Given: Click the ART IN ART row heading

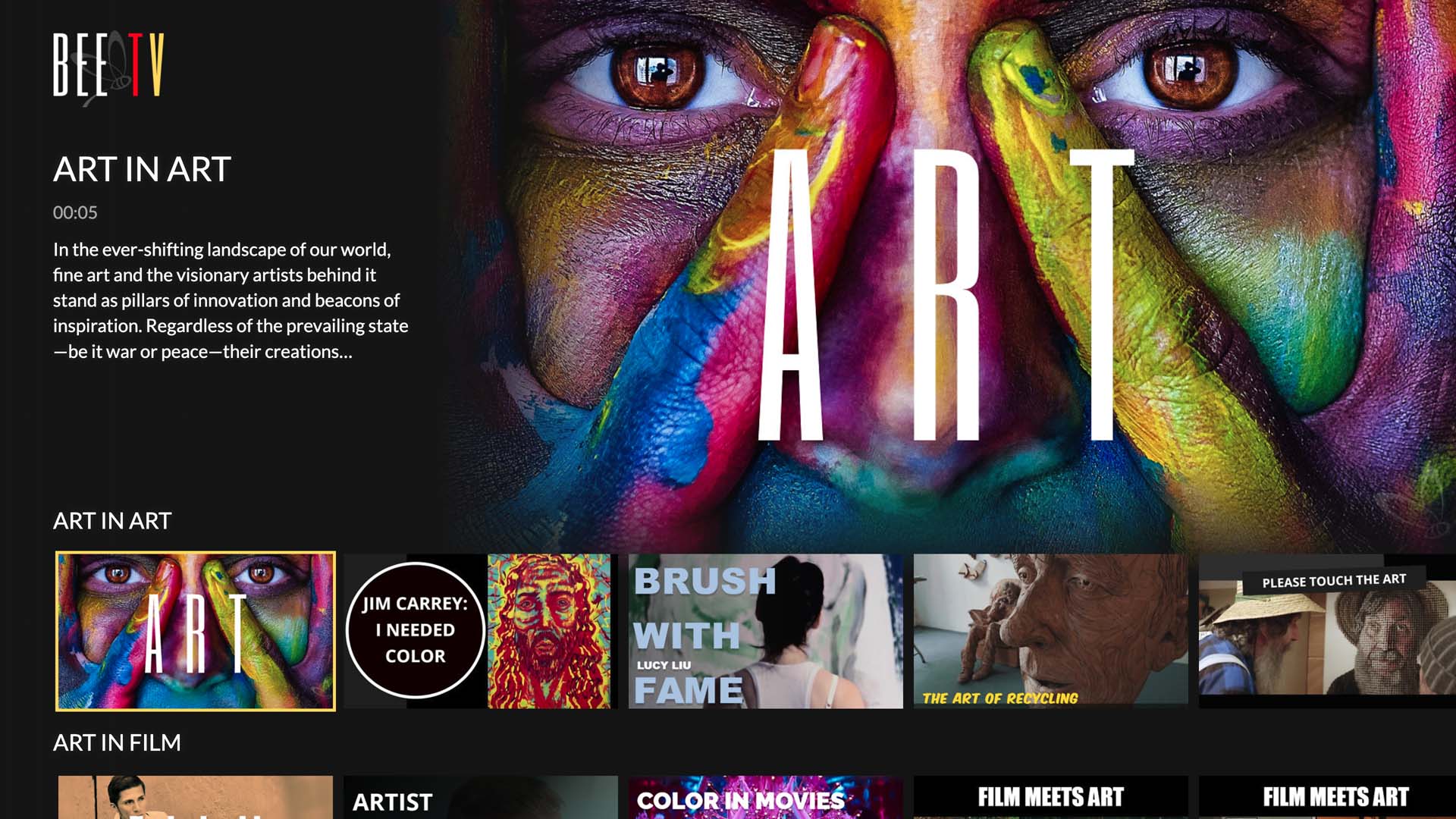Looking at the screenshot, I should point(112,521).
